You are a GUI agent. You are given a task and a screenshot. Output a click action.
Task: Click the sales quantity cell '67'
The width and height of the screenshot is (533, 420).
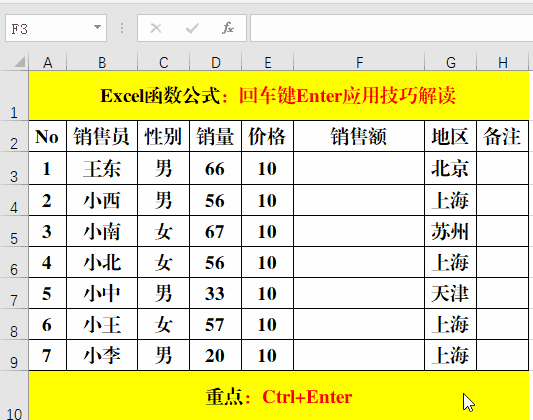click(x=216, y=231)
